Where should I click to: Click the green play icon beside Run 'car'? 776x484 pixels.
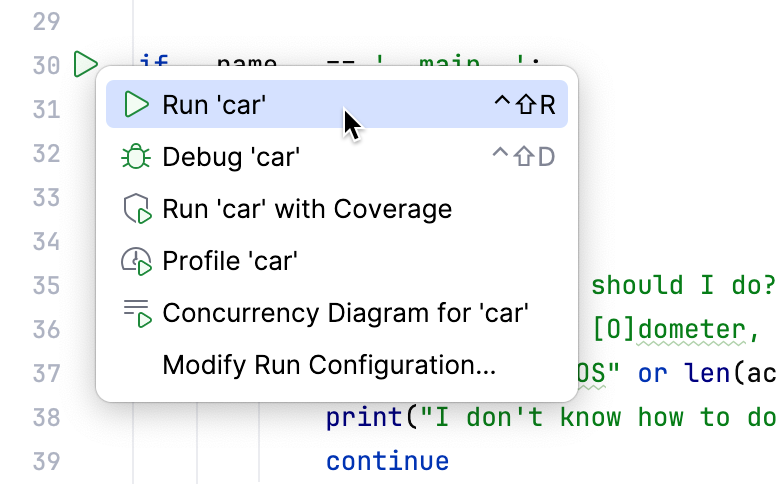tap(136, 105)
